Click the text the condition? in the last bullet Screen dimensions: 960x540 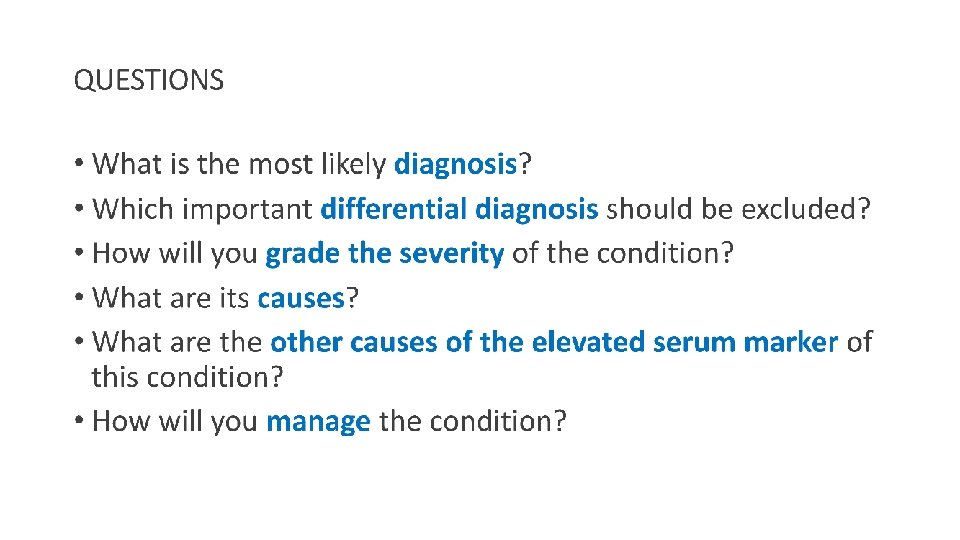click(x=473, y=421)
